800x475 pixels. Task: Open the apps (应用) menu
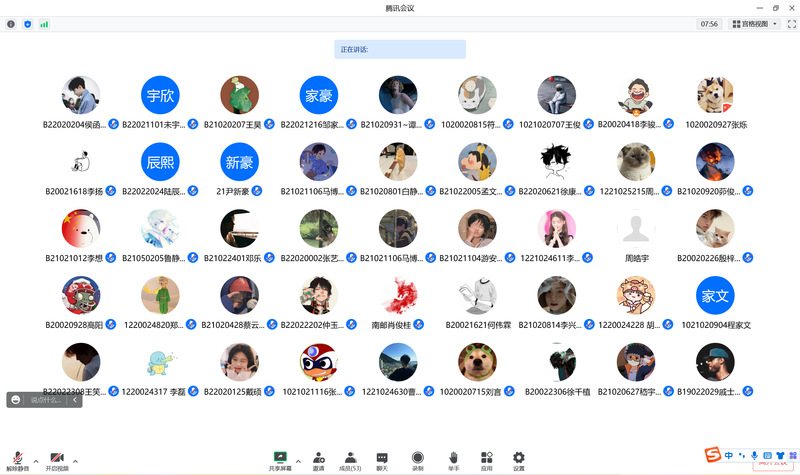486,459
